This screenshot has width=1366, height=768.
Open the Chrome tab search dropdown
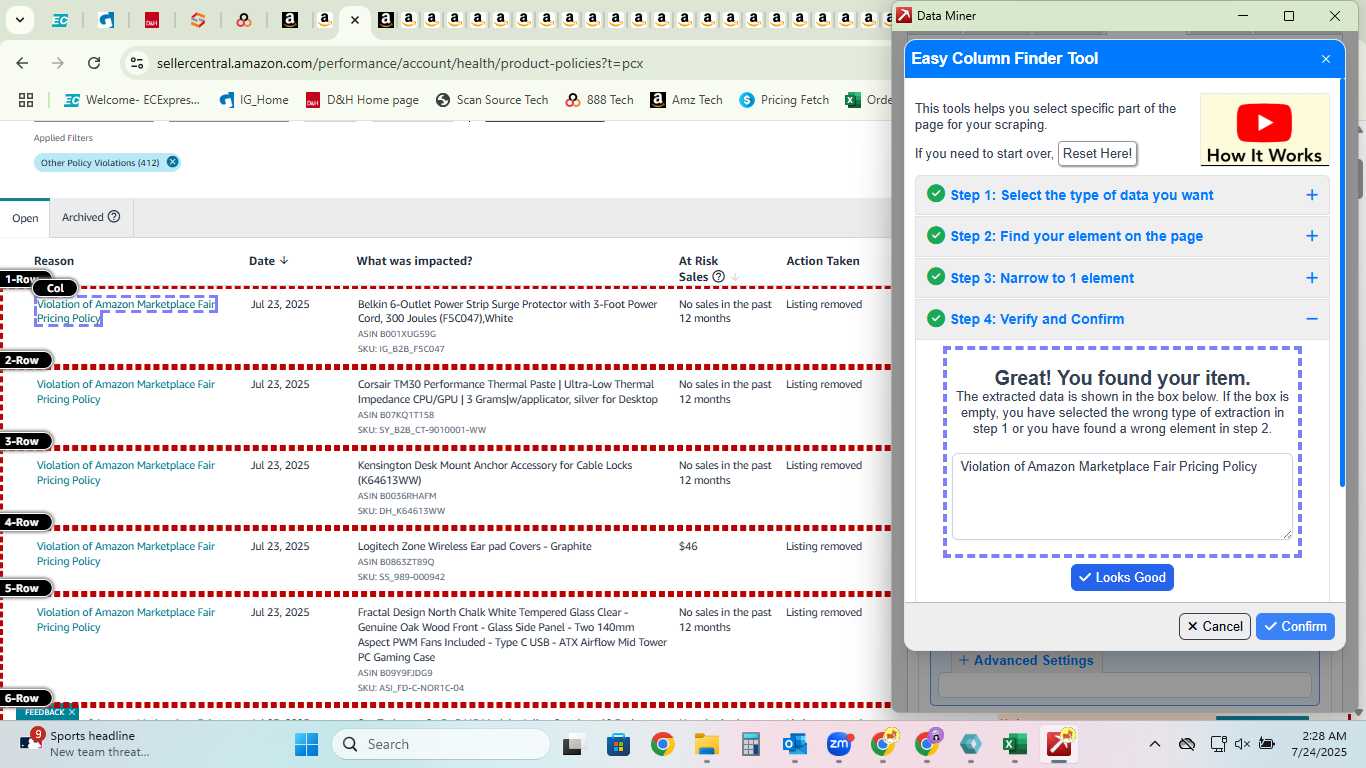pos(20,19)
